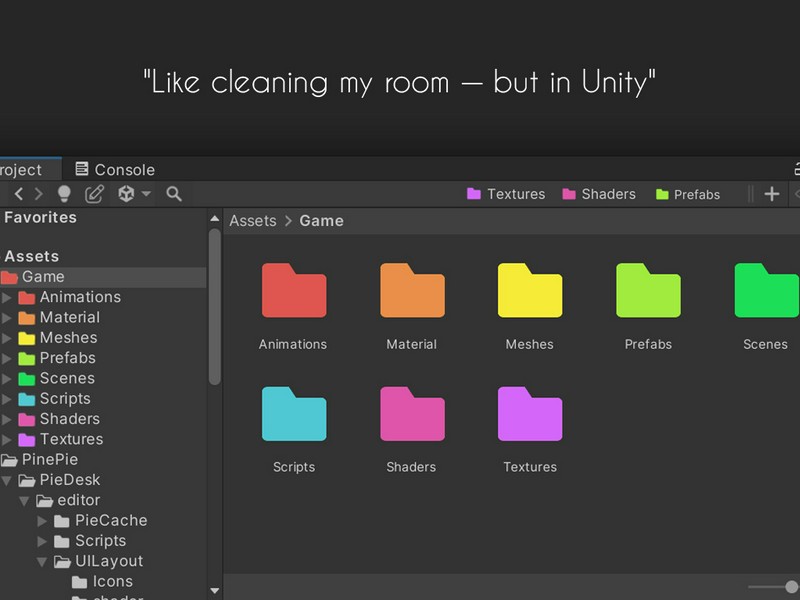Expand the Prefabs folder in the tree

coord(7,359)
